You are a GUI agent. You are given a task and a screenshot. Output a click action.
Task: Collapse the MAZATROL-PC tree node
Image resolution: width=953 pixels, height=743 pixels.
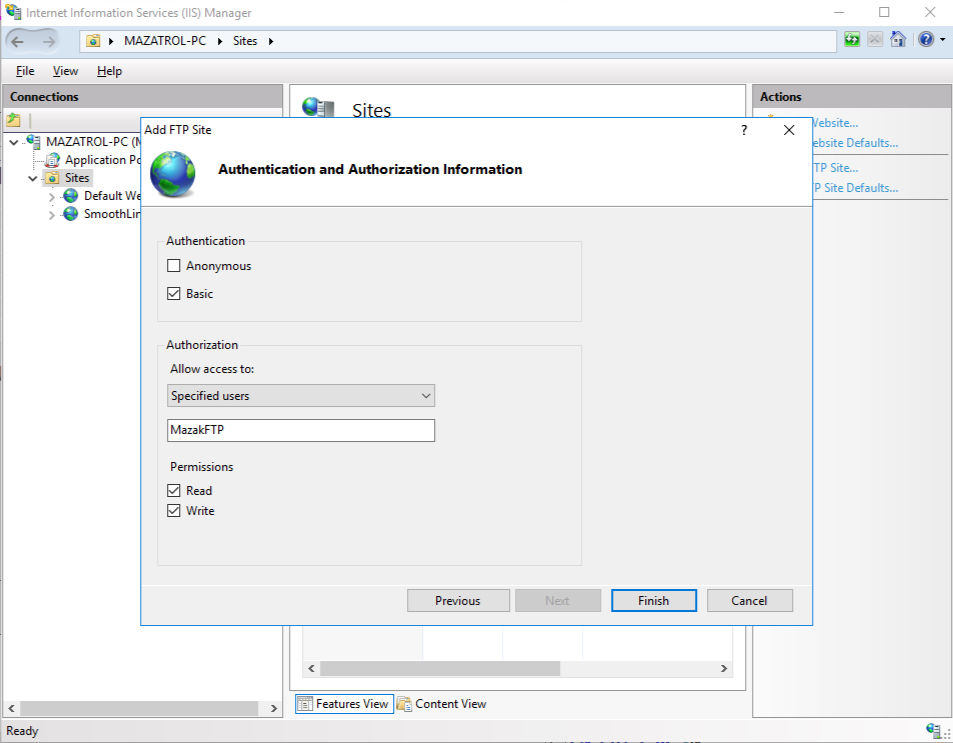coord(14,142)
